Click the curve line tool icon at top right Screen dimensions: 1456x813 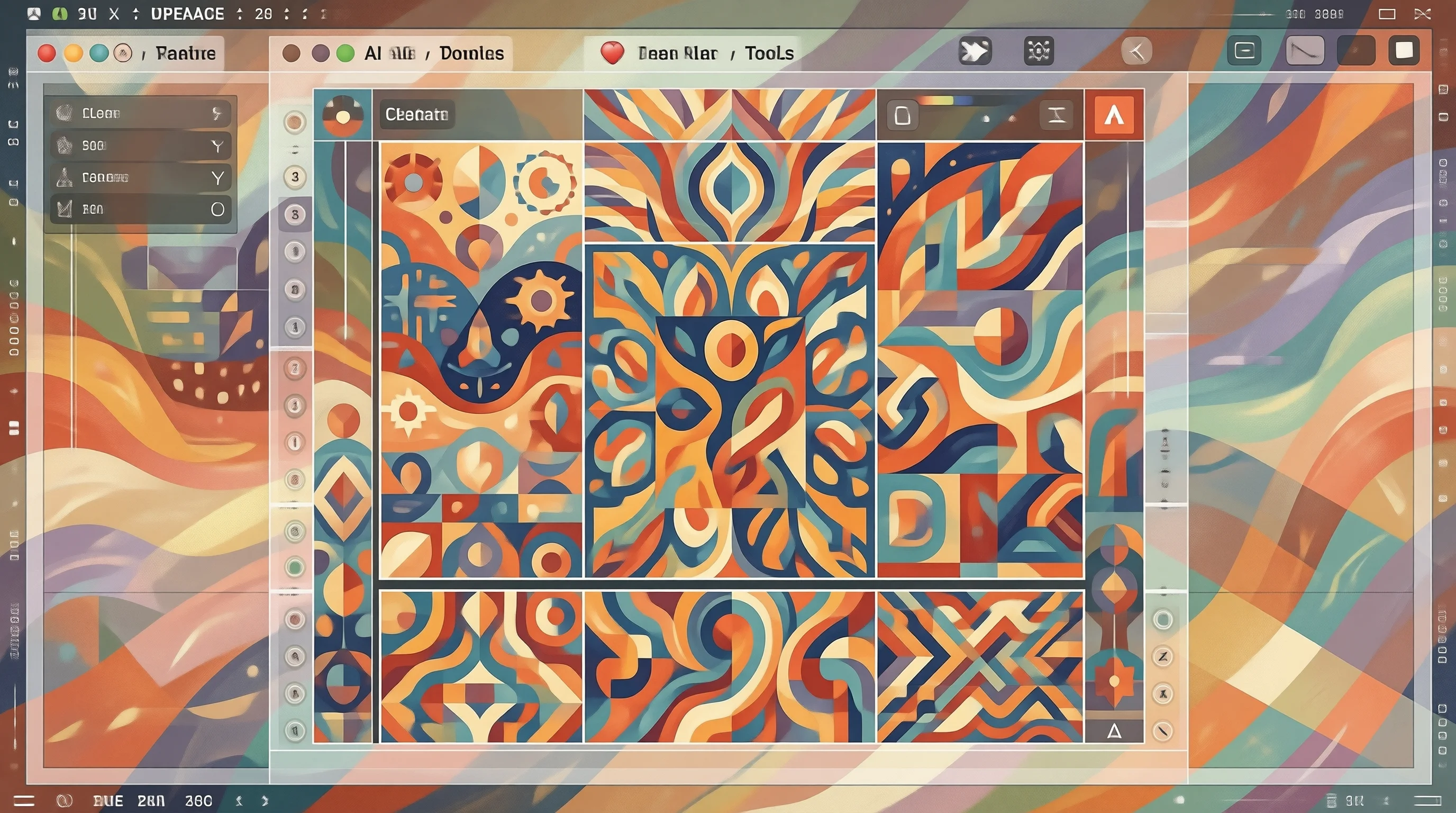pos(1305,51)
